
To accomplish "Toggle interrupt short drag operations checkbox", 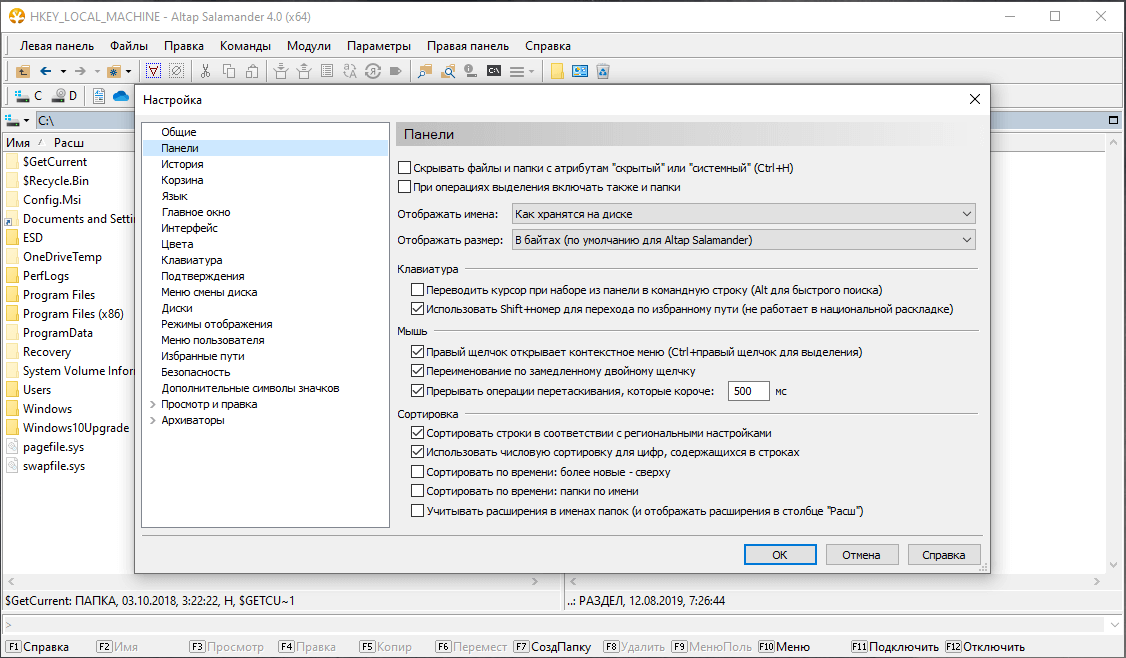I will coord(417,391).
